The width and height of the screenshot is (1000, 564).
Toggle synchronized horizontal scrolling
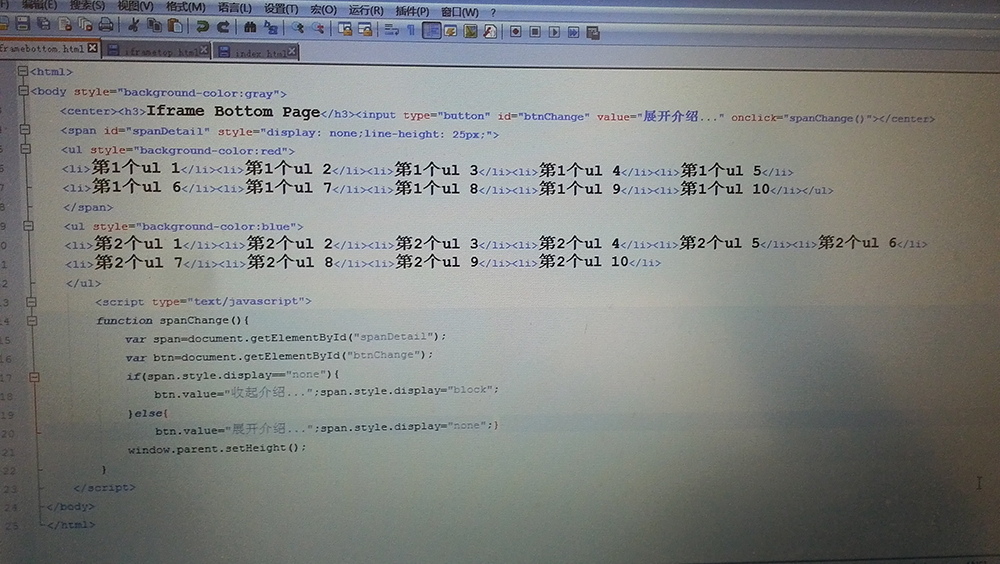365,29
